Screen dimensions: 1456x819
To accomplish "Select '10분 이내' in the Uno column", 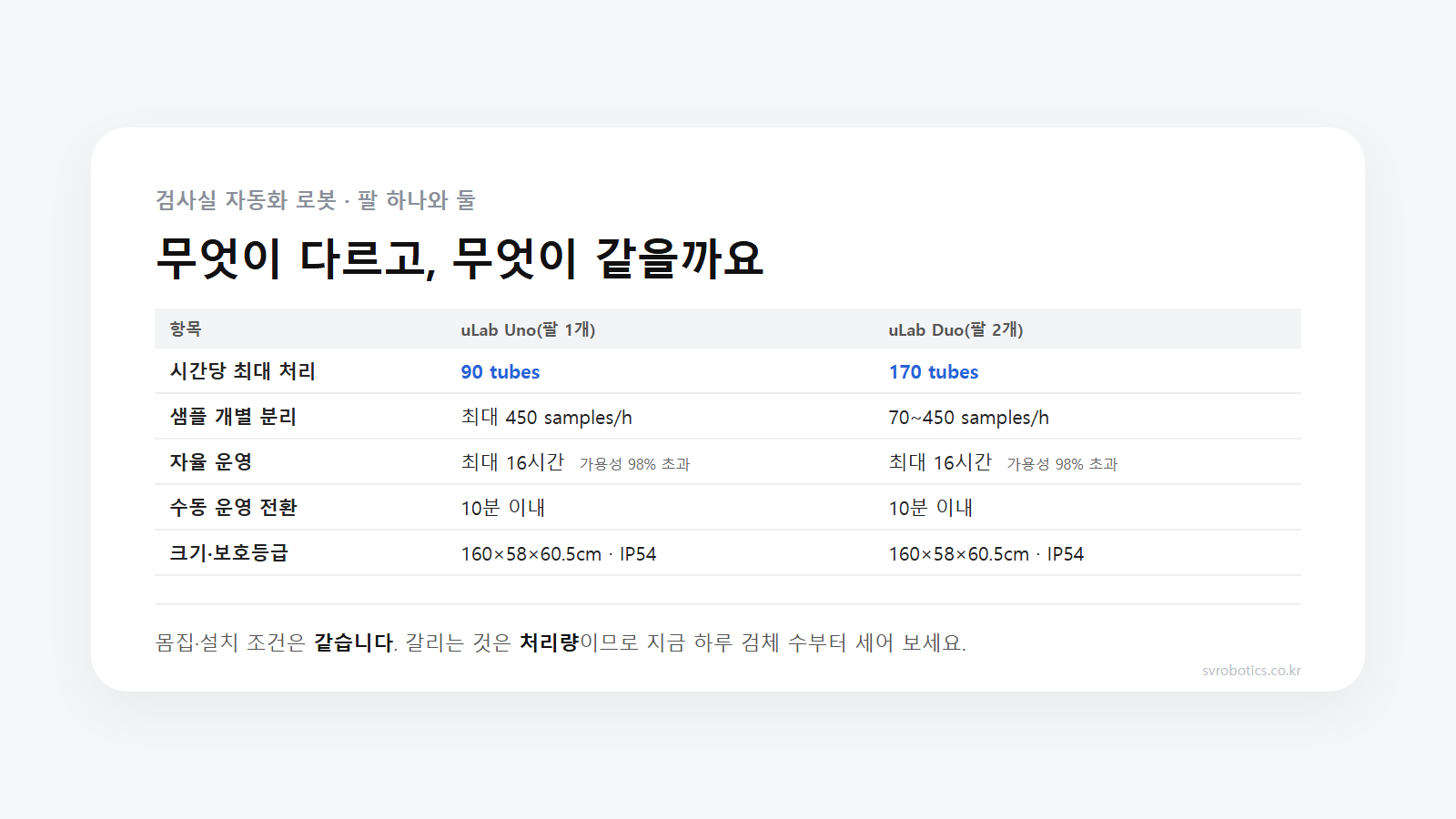I will click(502, 508).
